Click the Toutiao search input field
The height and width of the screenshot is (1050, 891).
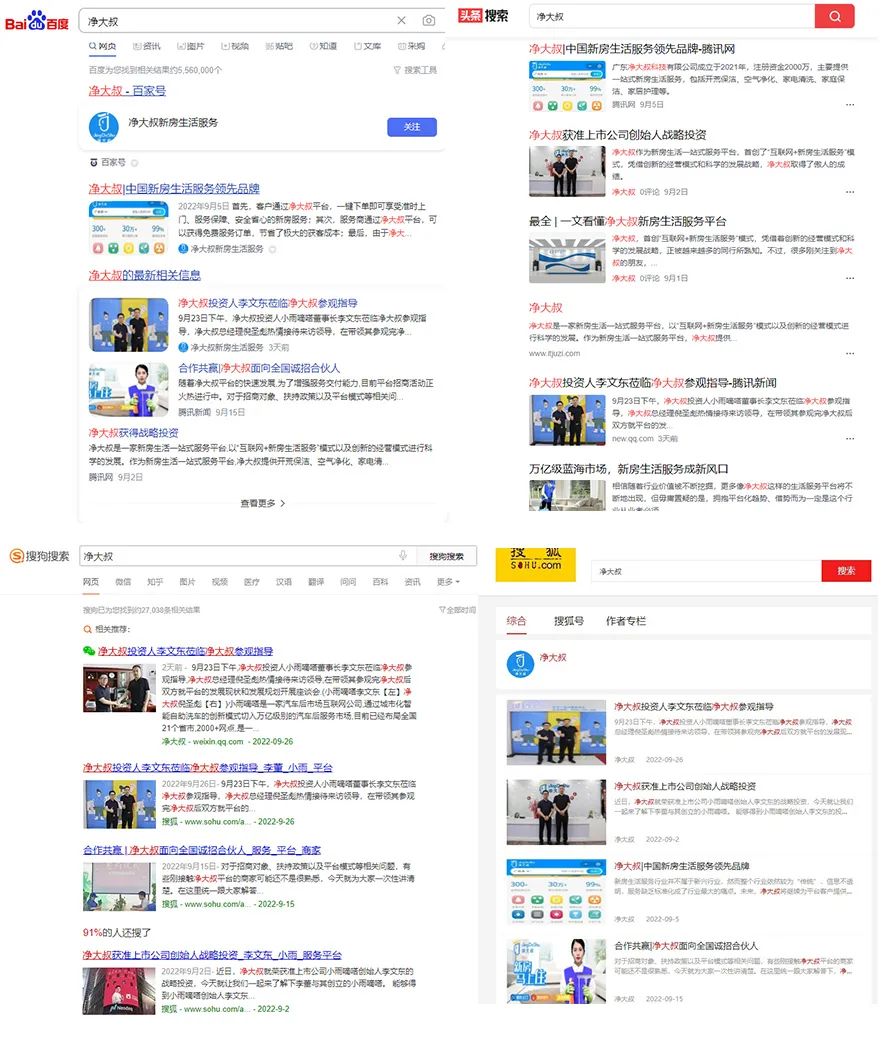pyautogui.click(x=671, y=16)
